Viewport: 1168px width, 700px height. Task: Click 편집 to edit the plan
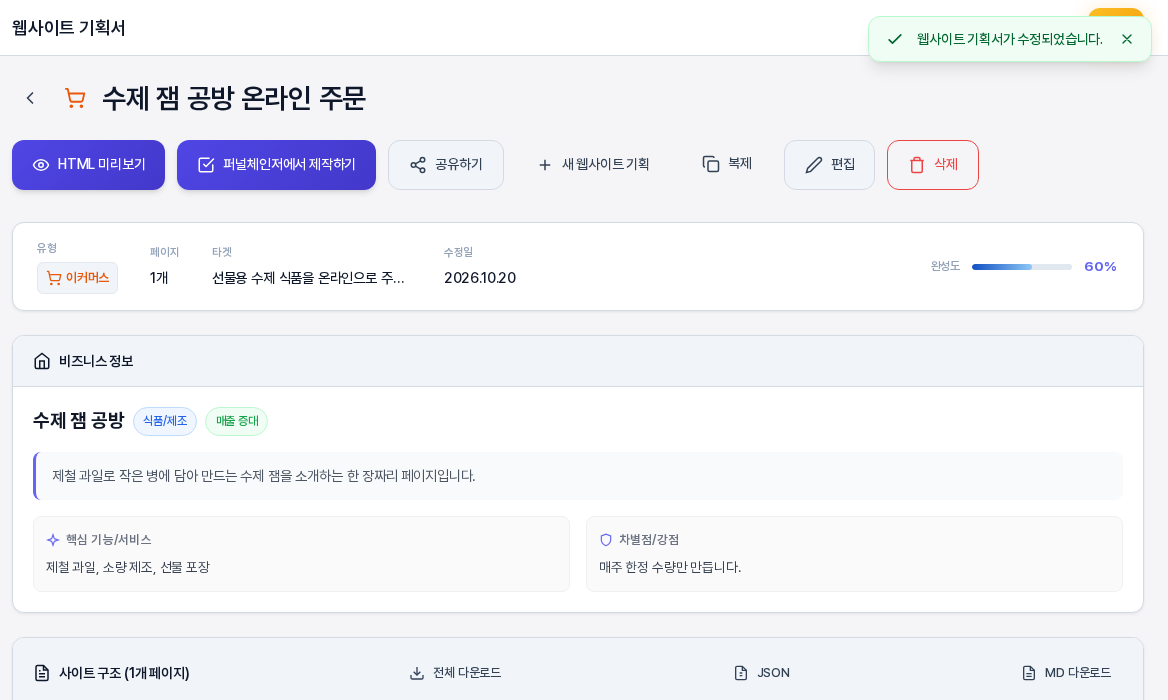pyautogui.click(x=830, y=165)
